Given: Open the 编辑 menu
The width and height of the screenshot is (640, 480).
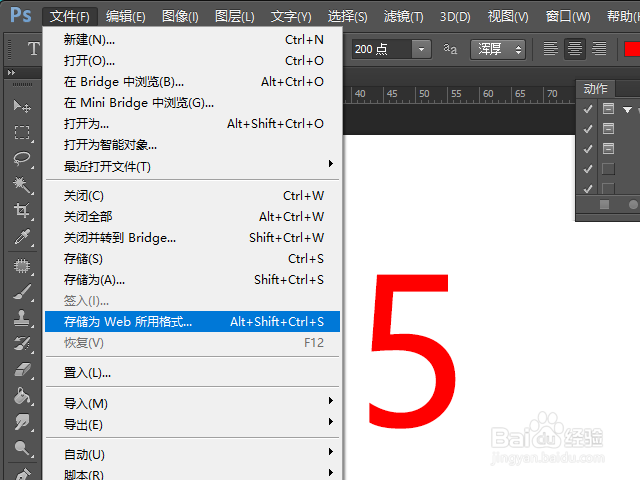Looking at the screenshot, I should tap(125, 16).
